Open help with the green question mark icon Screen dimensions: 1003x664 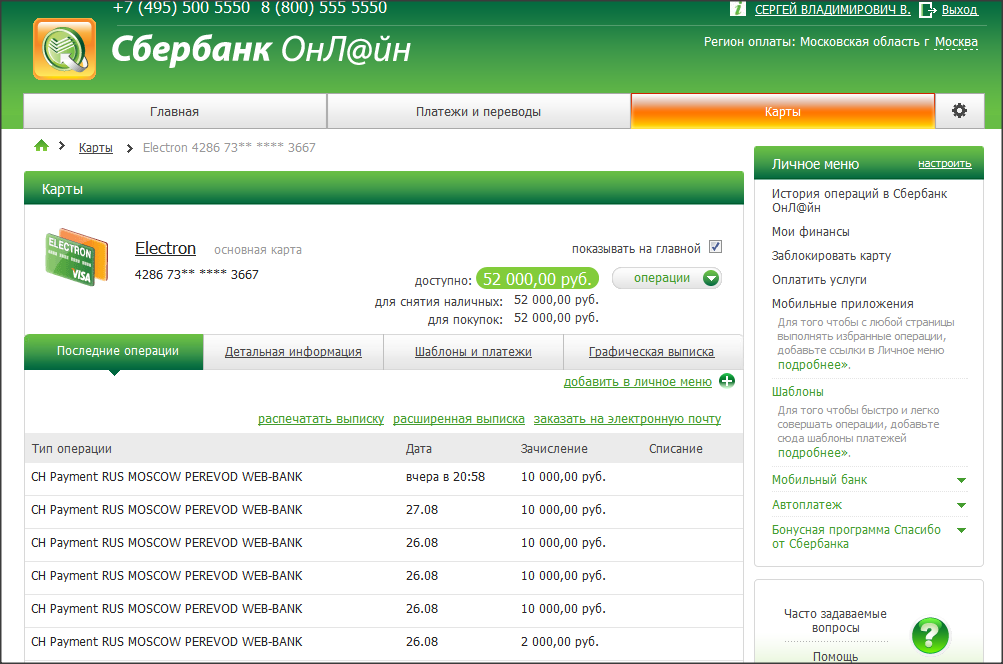929,634
